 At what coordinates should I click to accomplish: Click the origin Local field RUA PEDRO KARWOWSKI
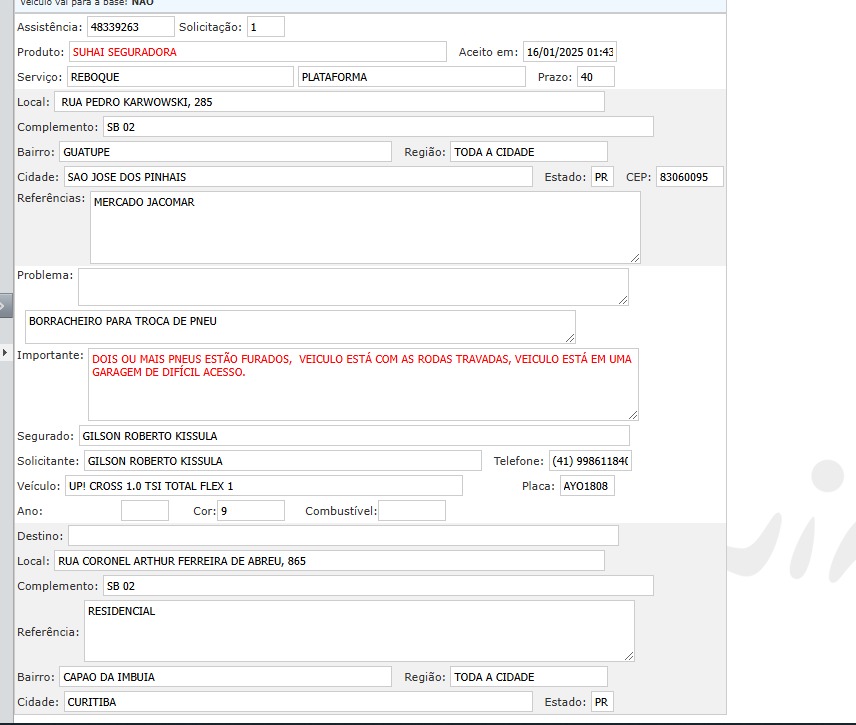(x=329, y=102)
